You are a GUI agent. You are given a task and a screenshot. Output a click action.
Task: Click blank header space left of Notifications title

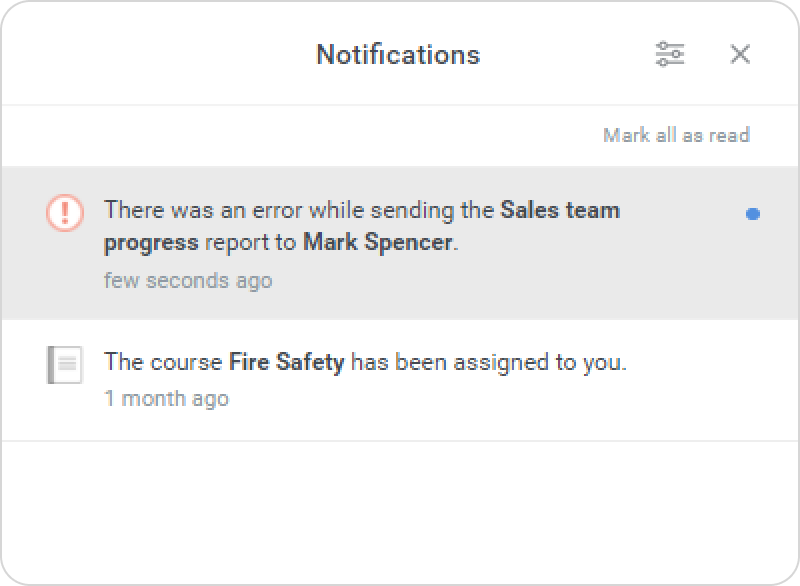(150, 54)
